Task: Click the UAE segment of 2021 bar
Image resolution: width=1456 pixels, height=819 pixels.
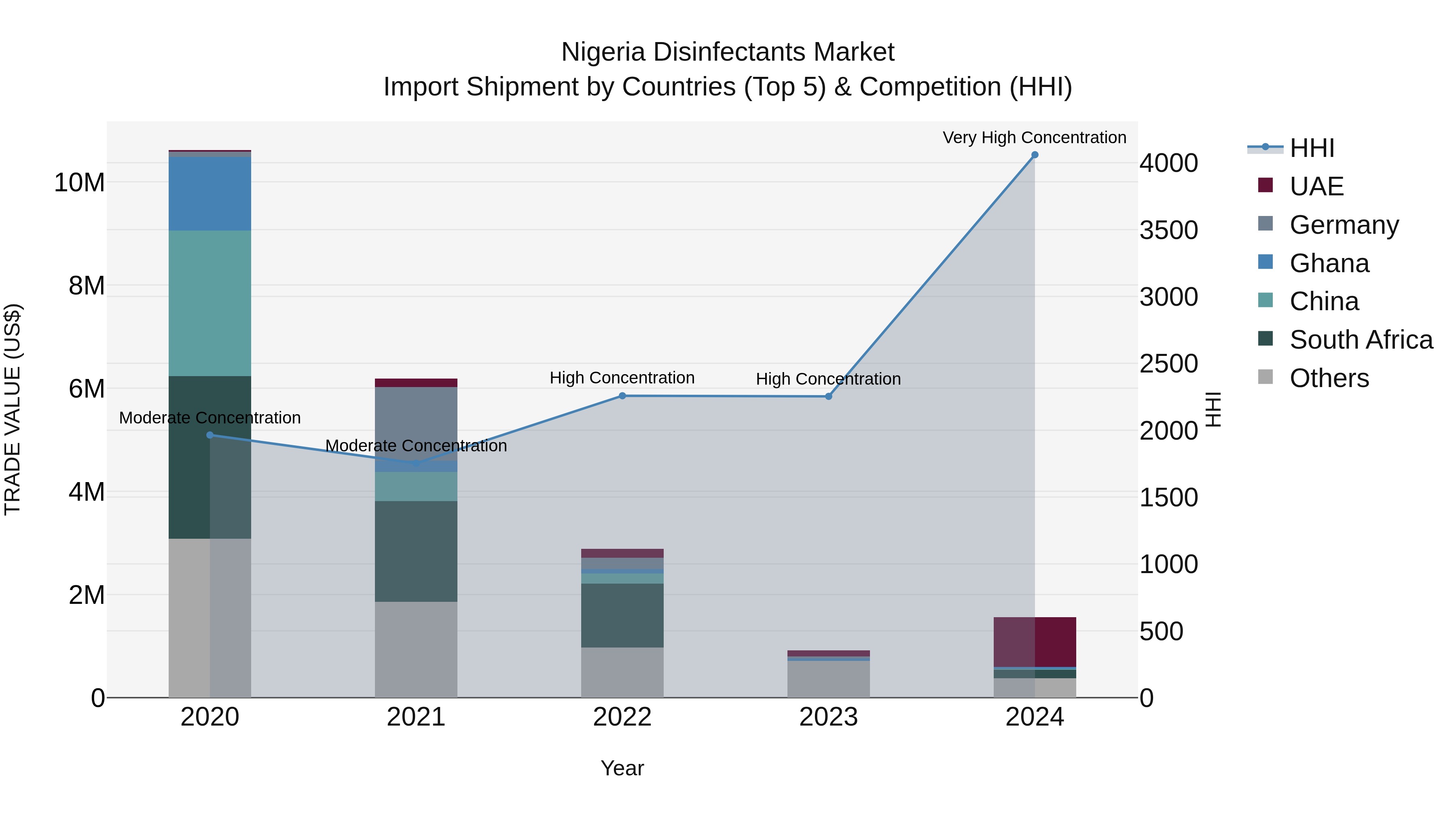Action: 416,383
